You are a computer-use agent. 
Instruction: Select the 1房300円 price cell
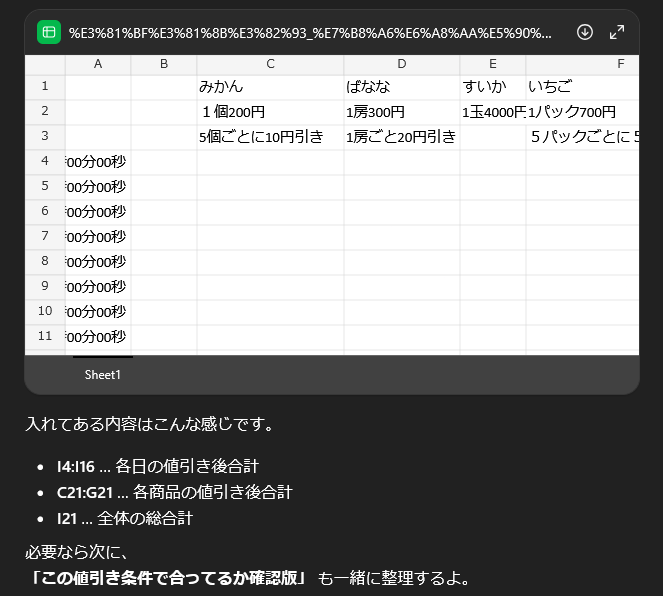click(x=401, y=112)
